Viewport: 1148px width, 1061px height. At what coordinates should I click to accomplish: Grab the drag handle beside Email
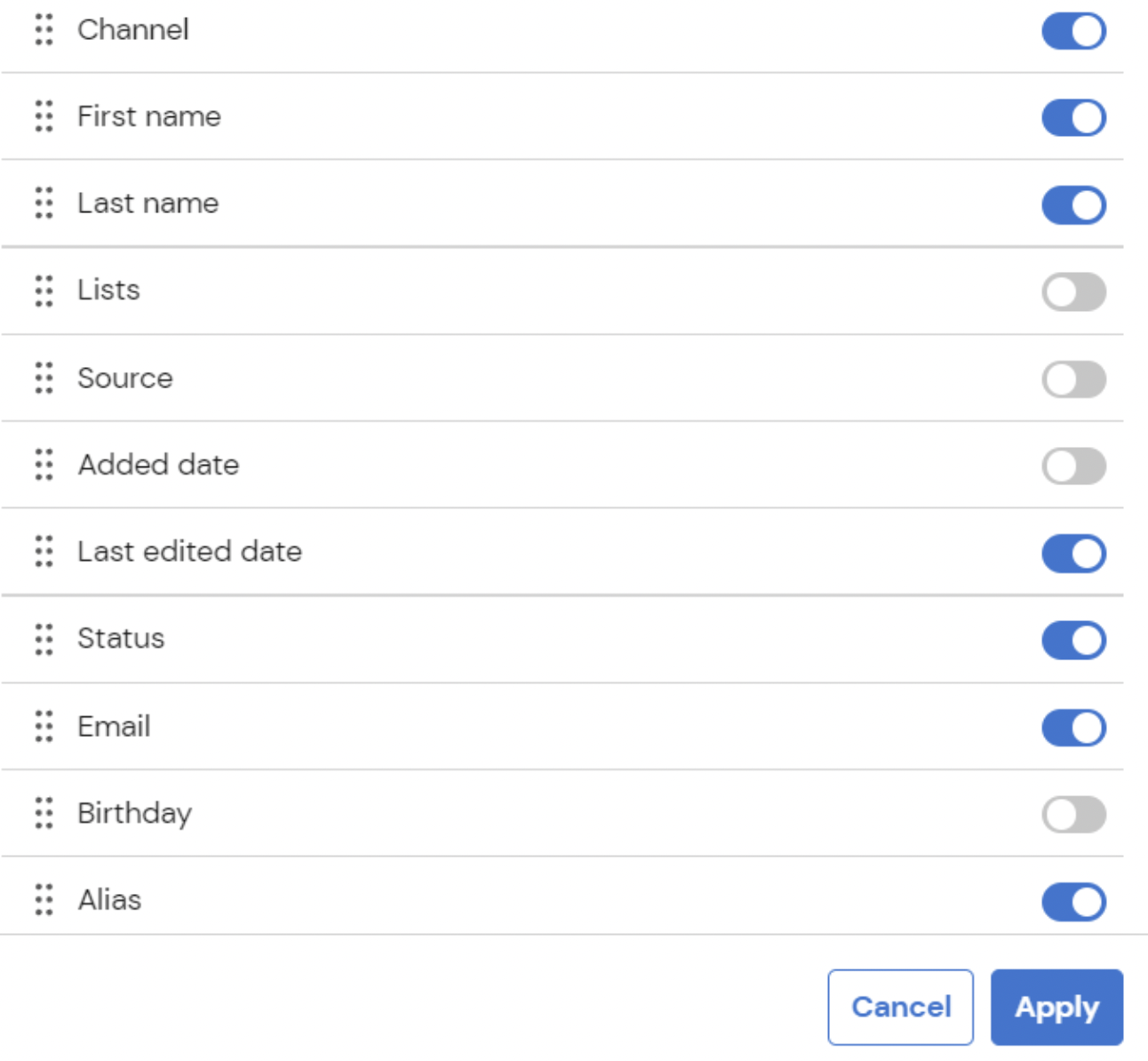click(44, 726)
